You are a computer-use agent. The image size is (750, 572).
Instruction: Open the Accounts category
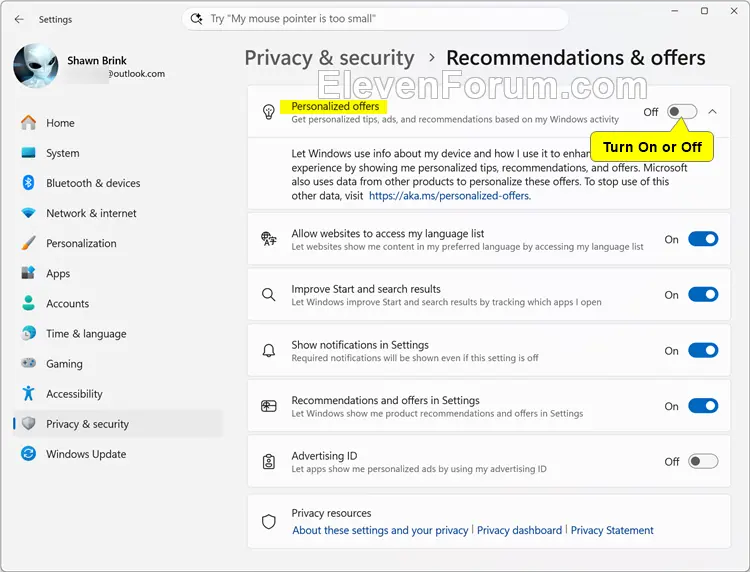118,303
